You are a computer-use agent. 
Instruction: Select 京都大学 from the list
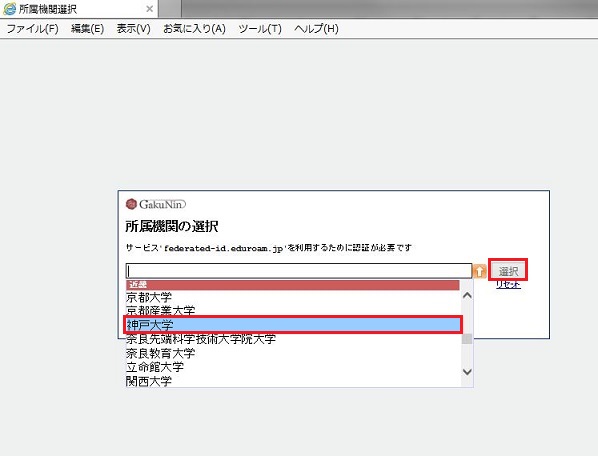(x=293, y=297)
